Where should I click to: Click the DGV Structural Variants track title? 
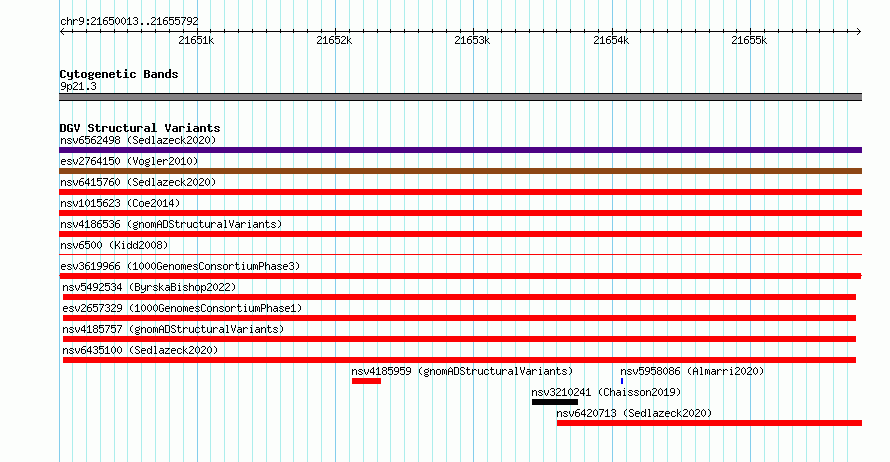click(140, 128)
